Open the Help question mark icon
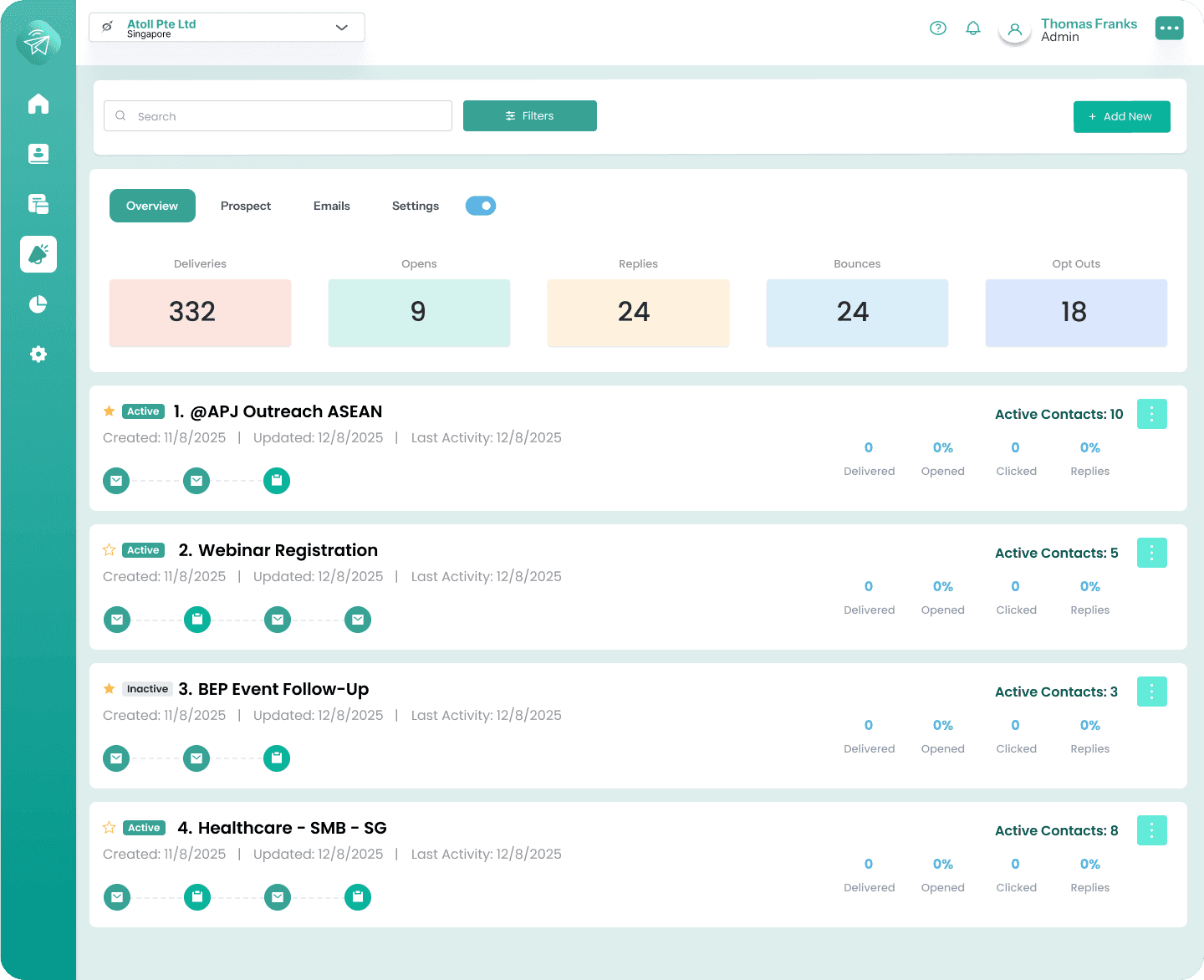Viewport: 1204px width, 980px height. pyautogui.click(x=937, y=28)
